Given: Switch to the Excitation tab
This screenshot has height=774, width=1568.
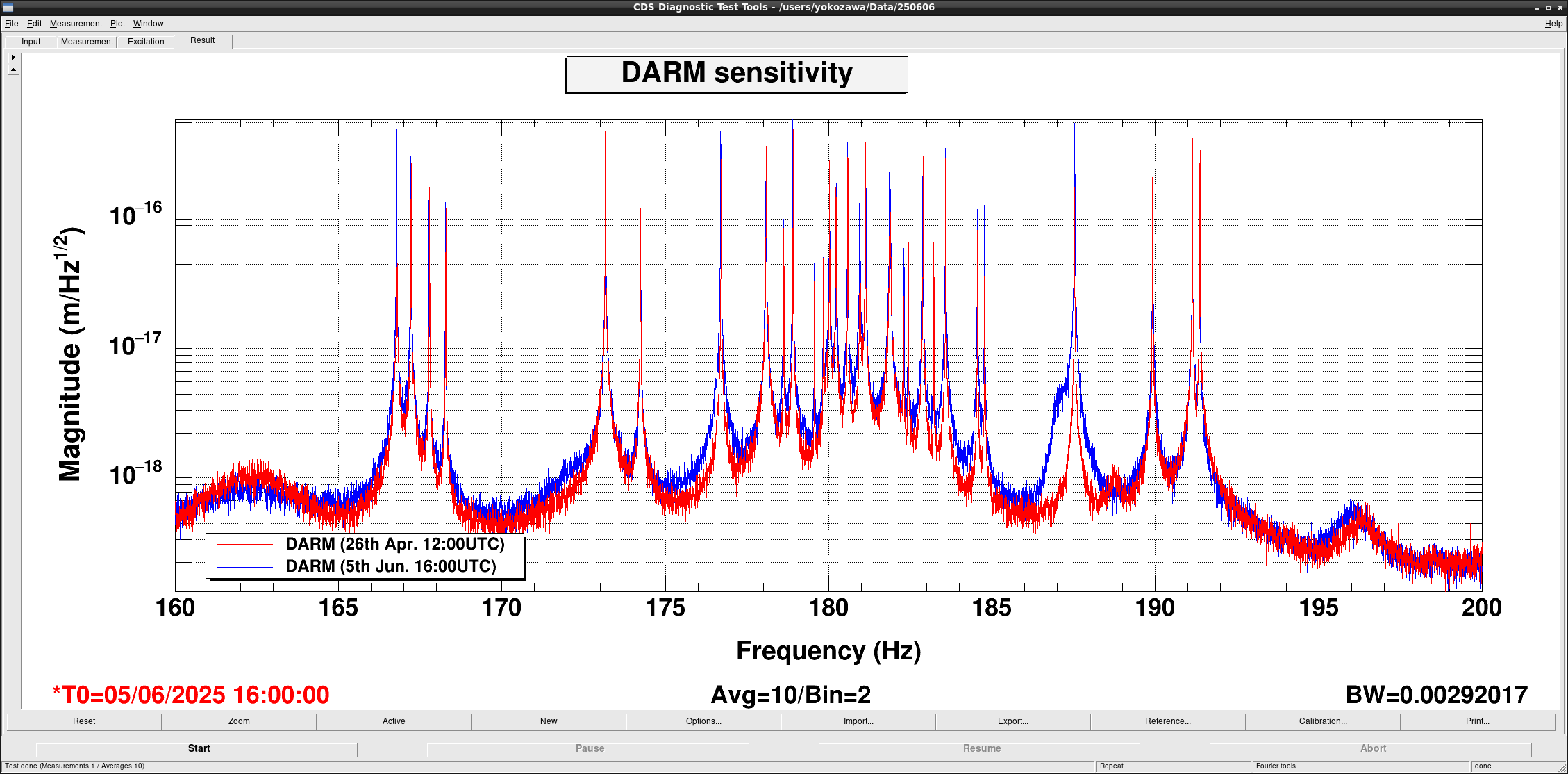Looking at the screenshot, I should 146,42.
